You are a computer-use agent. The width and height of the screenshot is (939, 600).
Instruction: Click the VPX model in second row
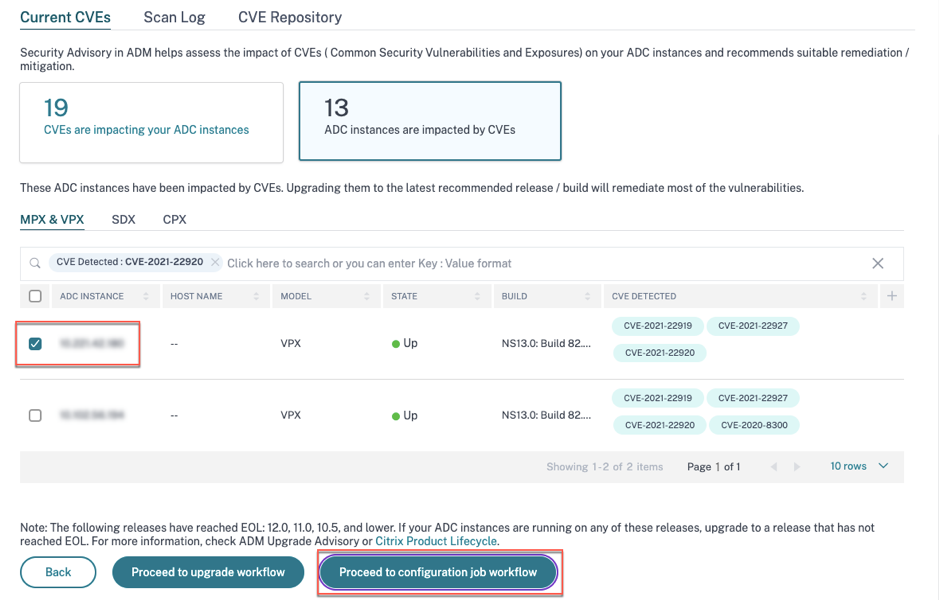point(290,415)
